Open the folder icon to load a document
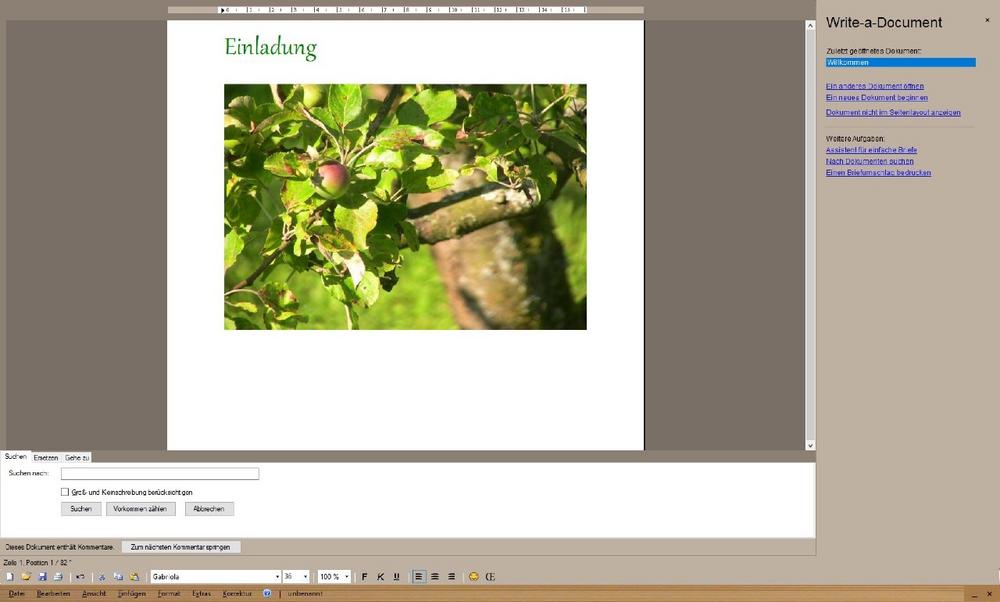The image size is (1000, 602). [26, 576]
